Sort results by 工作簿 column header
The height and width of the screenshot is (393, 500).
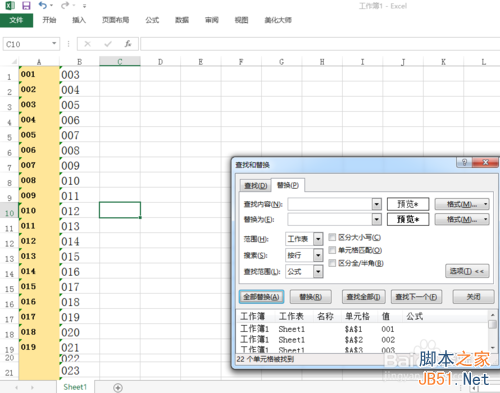click(253, 316)
